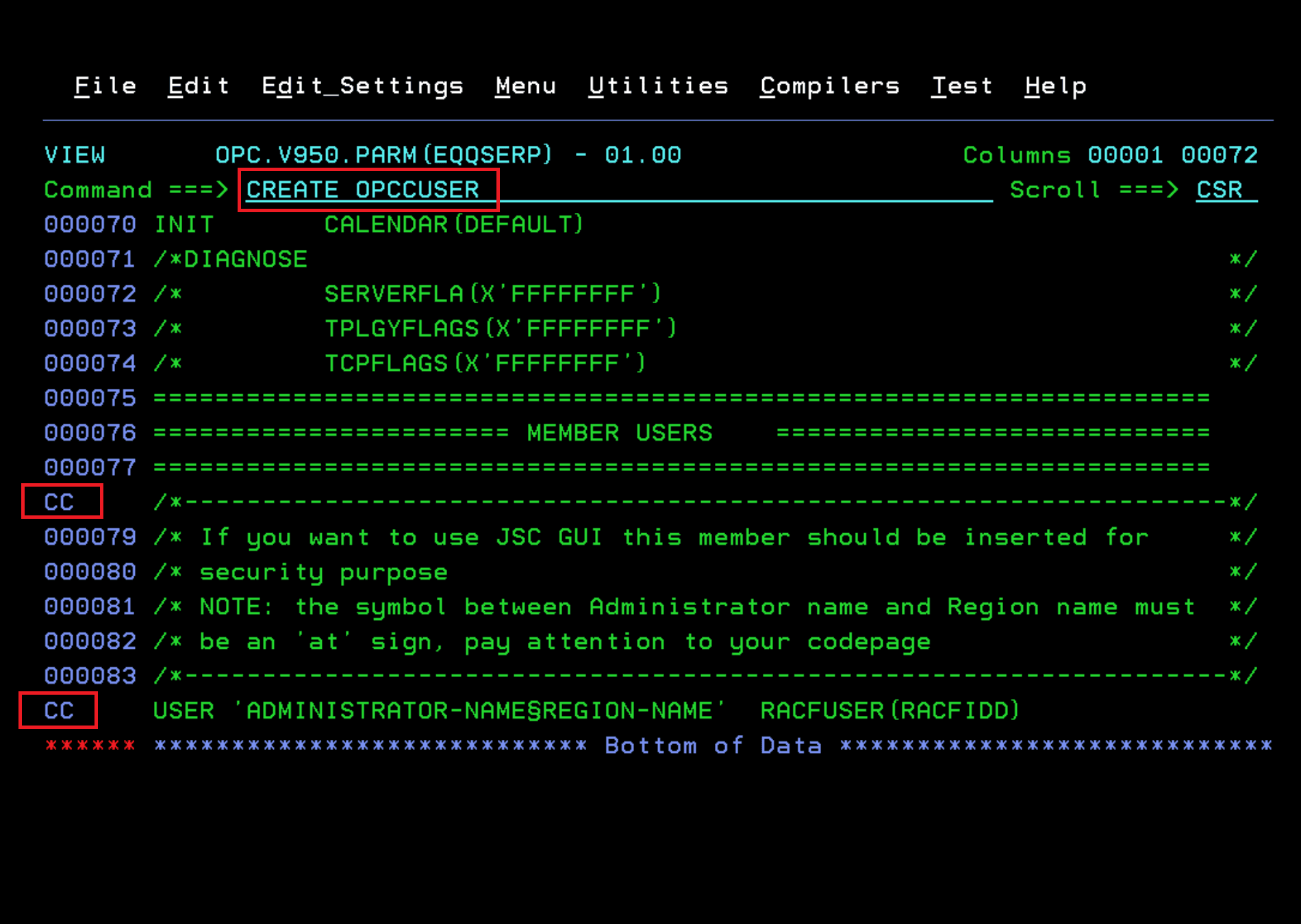Click the INIT keyword on line 000070
The image size is (1301, 924).
(x=184, y=224)
